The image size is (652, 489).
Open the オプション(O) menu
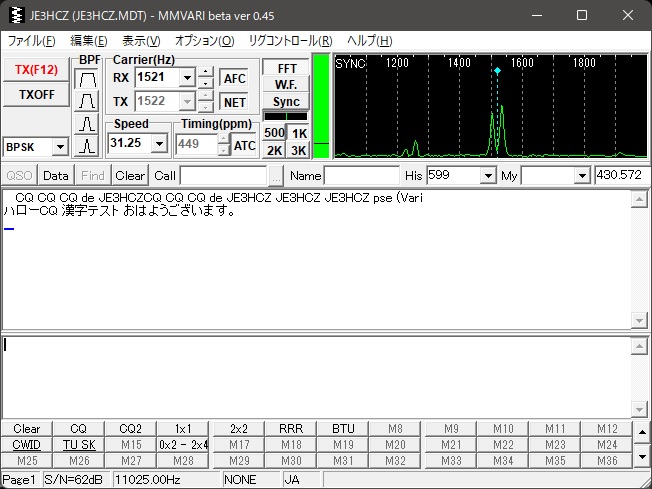point(204,41)
